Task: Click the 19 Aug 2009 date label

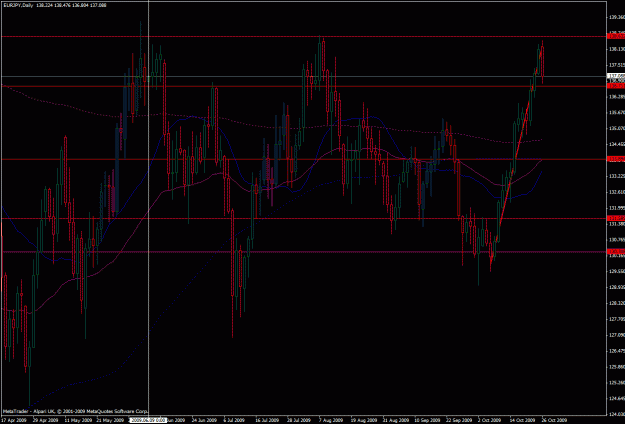Action: click(x=364, y=420)
